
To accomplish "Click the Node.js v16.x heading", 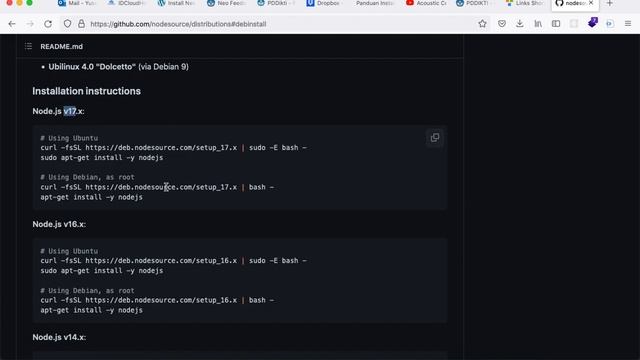I will 59,224.
